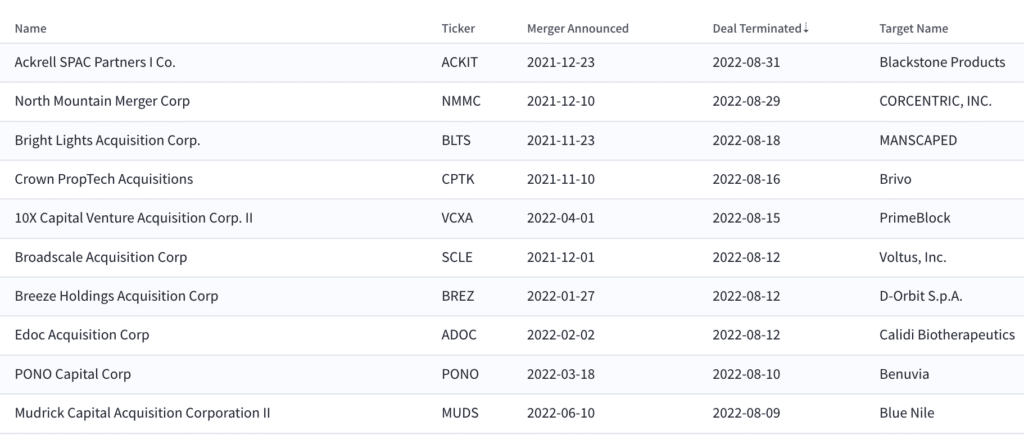The image size is (1024, 435).
Task: Click the Blue Nile target name
Action: point(907,413)
